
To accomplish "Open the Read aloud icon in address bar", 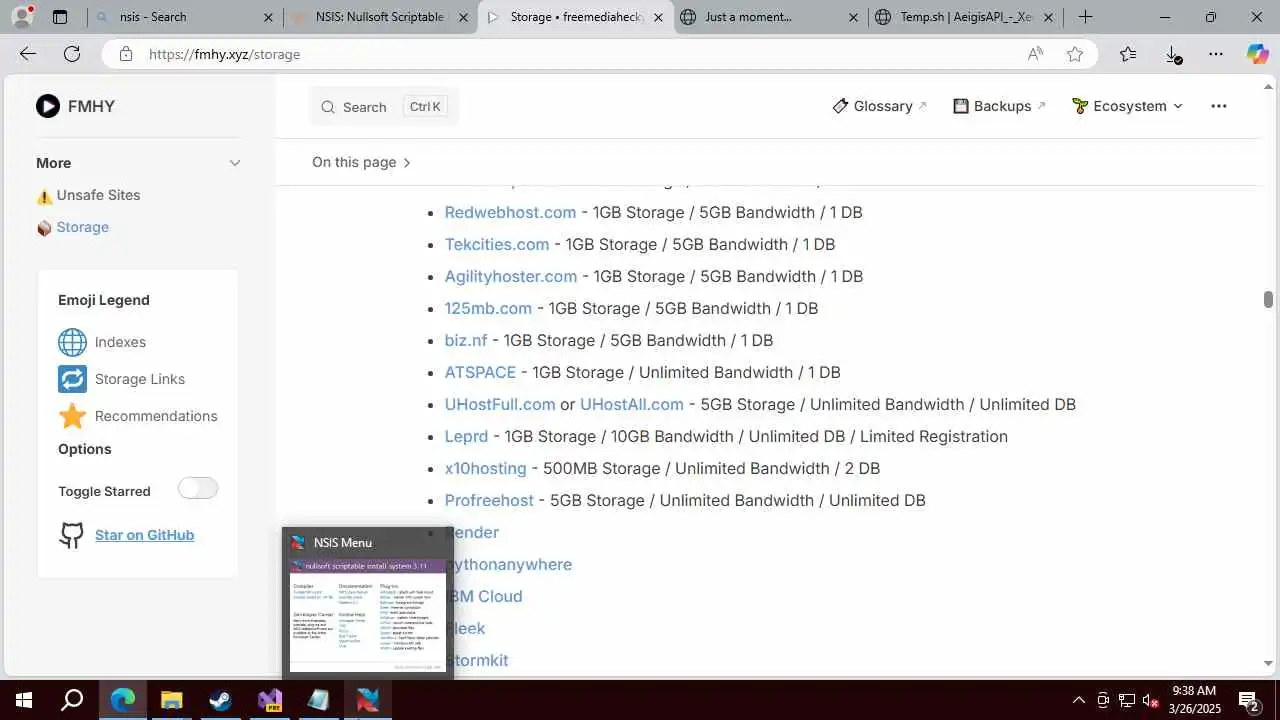I will coord(1036,54).
